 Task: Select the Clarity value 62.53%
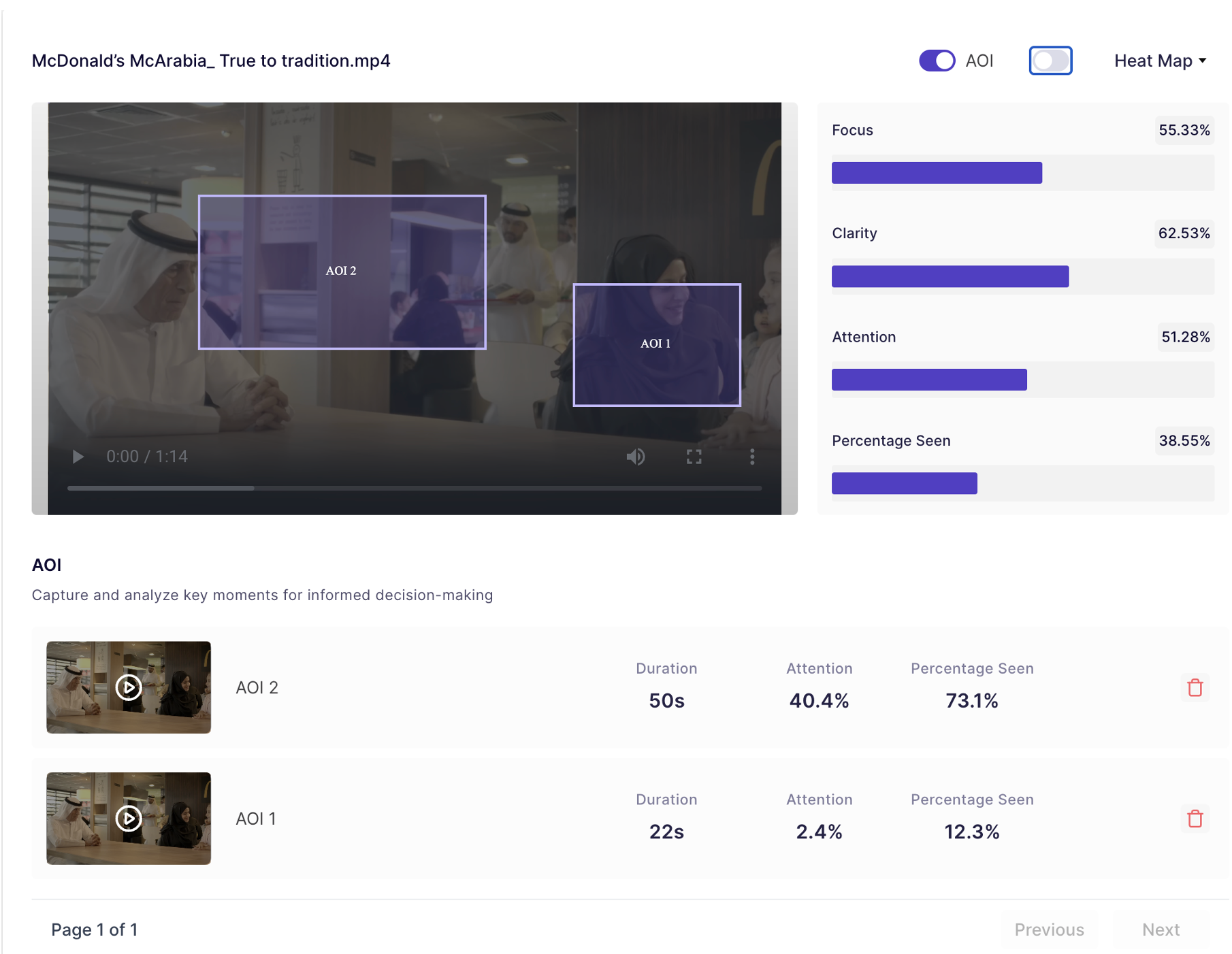point(1184,233)
